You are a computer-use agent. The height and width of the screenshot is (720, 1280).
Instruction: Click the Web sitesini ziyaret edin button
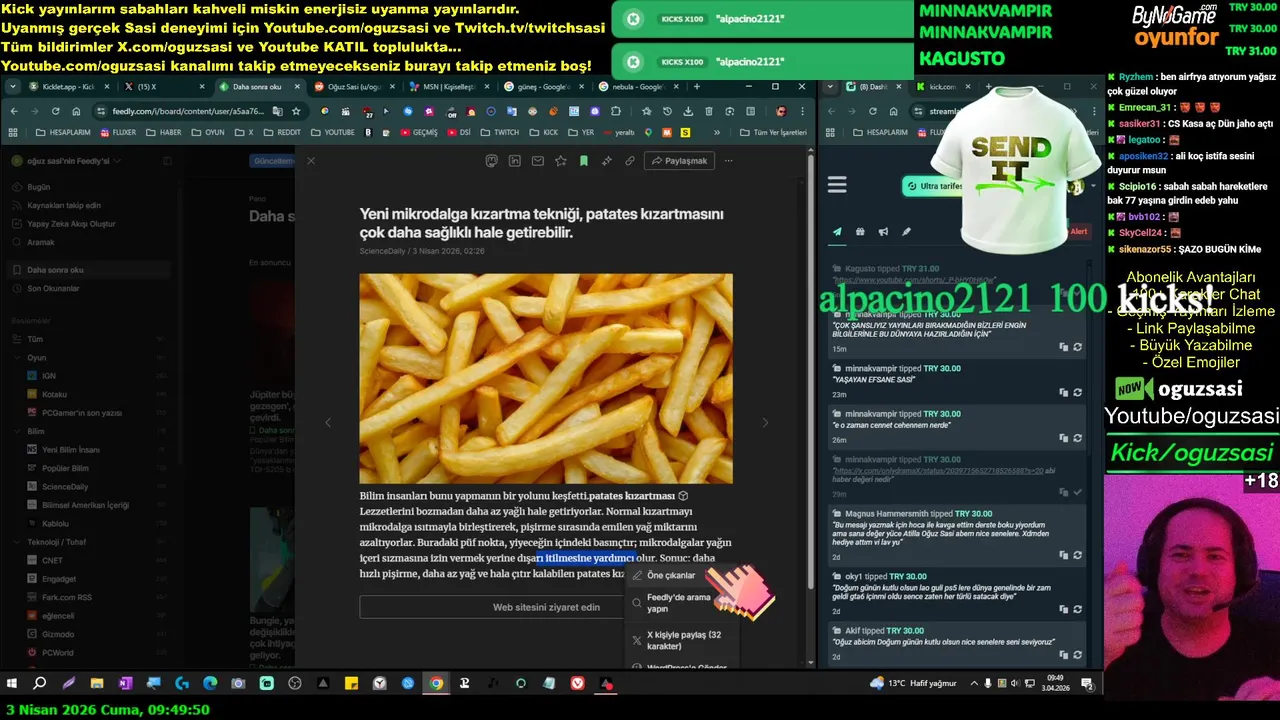click(546, 607)
